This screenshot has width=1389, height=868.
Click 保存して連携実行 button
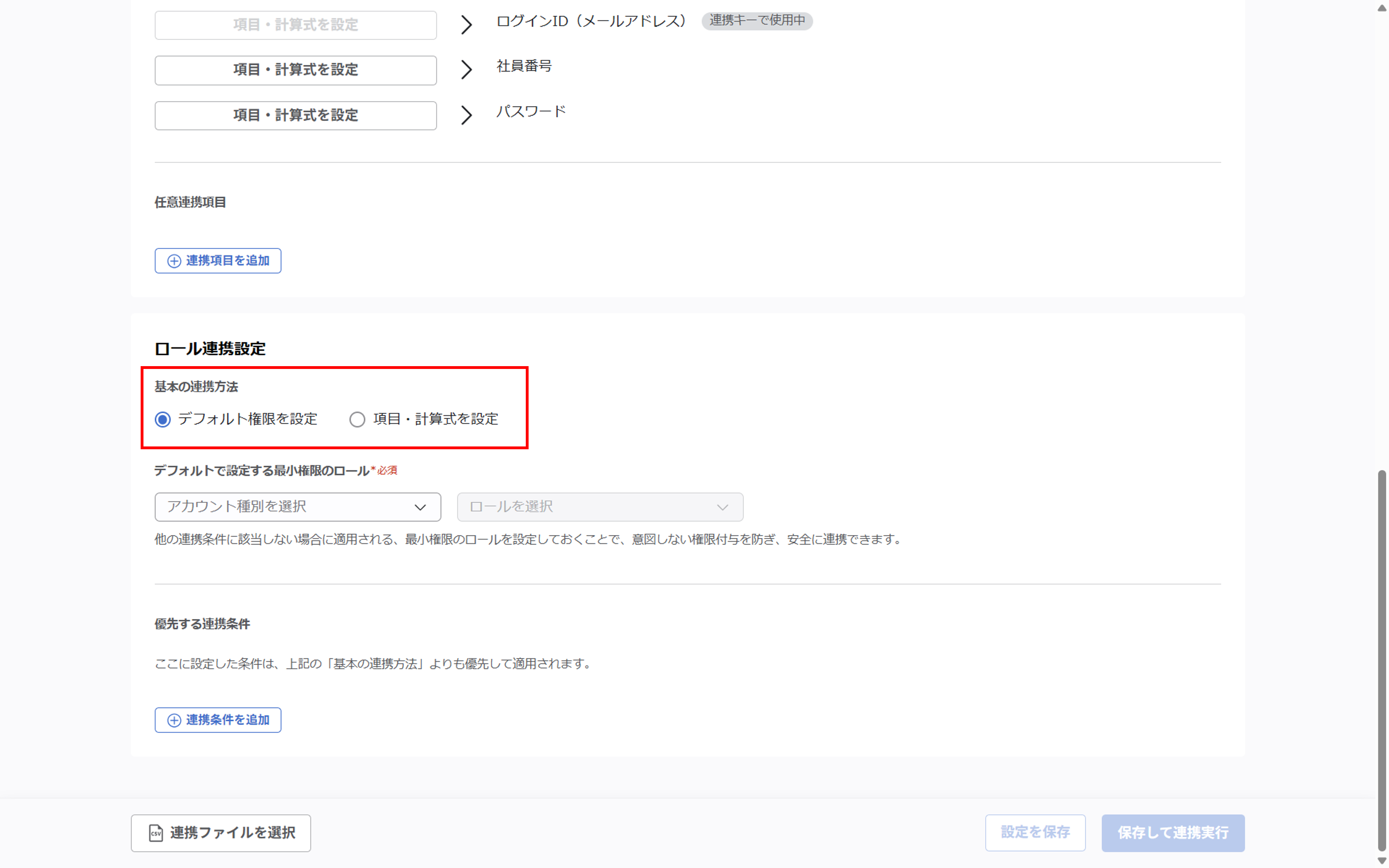click(1173, 833)
